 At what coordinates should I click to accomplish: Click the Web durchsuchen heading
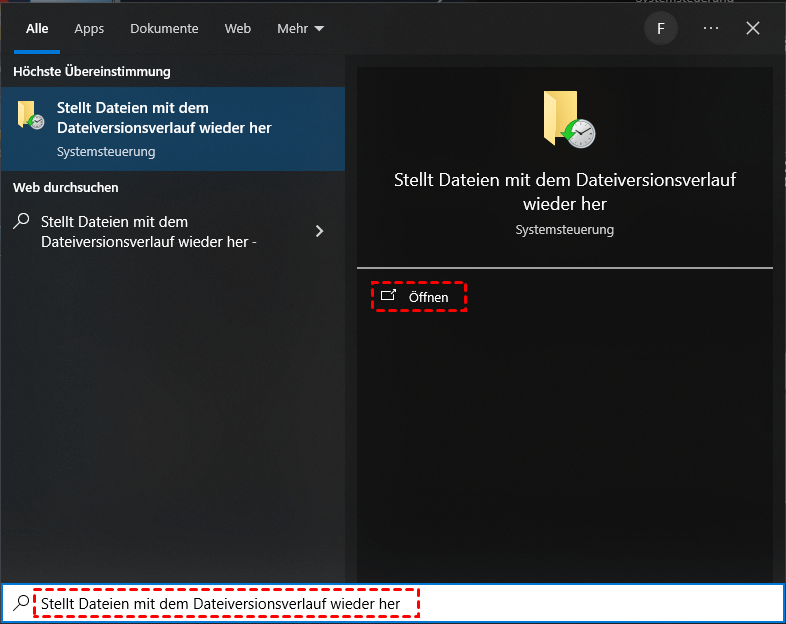point(66,187)
